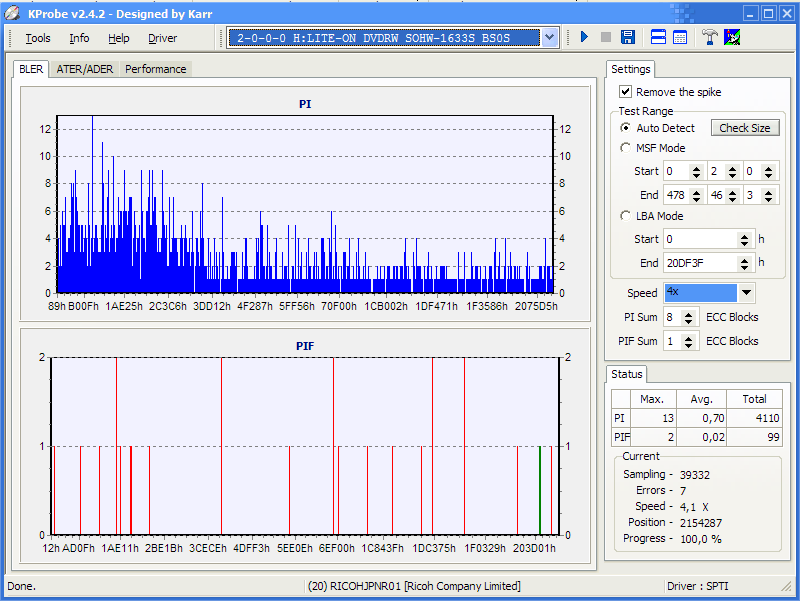Click the stacked two-panel view icon
800x601 pixels.
click(x=658, y=37)
